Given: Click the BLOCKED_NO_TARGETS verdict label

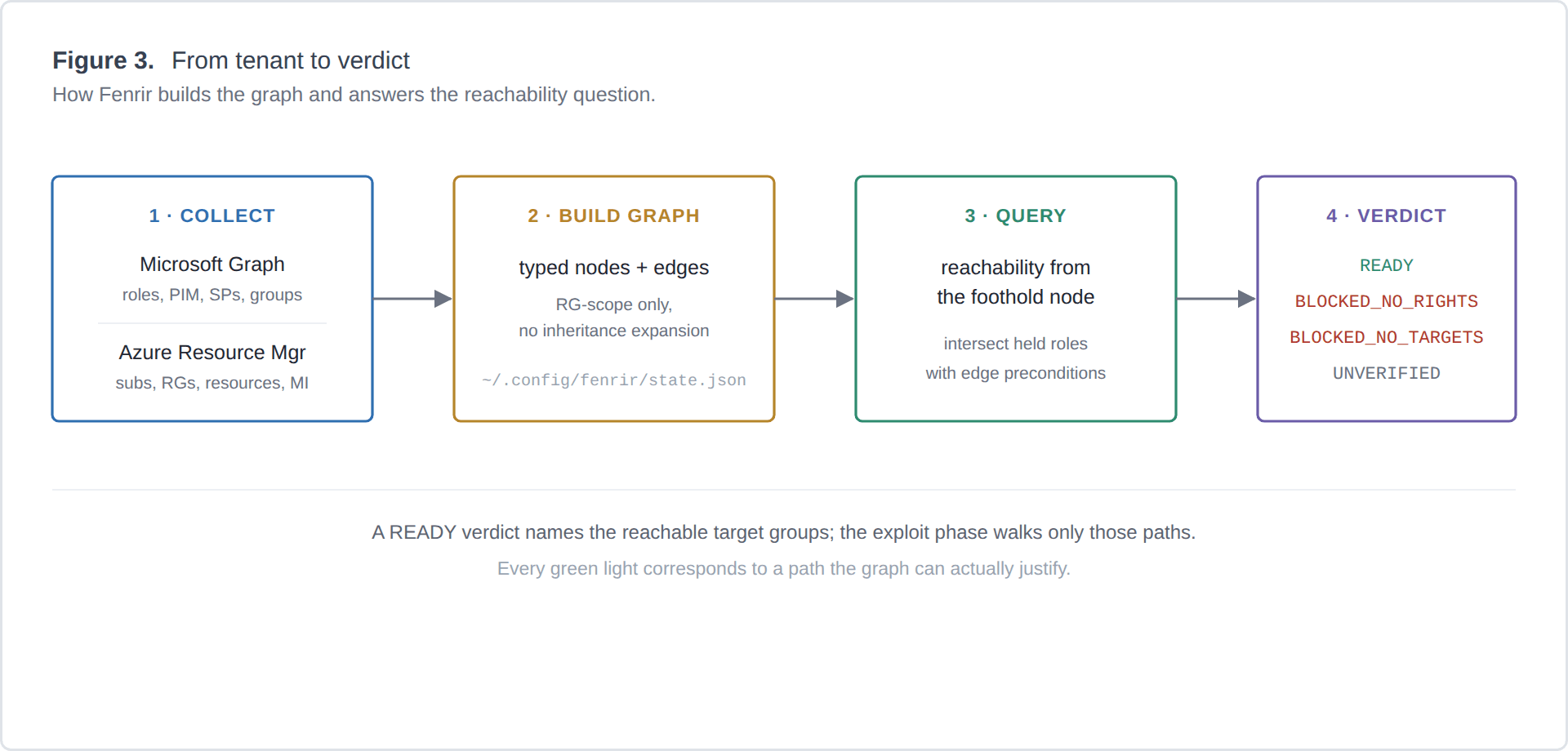Looking at the screenshot, I should pyautogui.click(x=1387, y=337).
